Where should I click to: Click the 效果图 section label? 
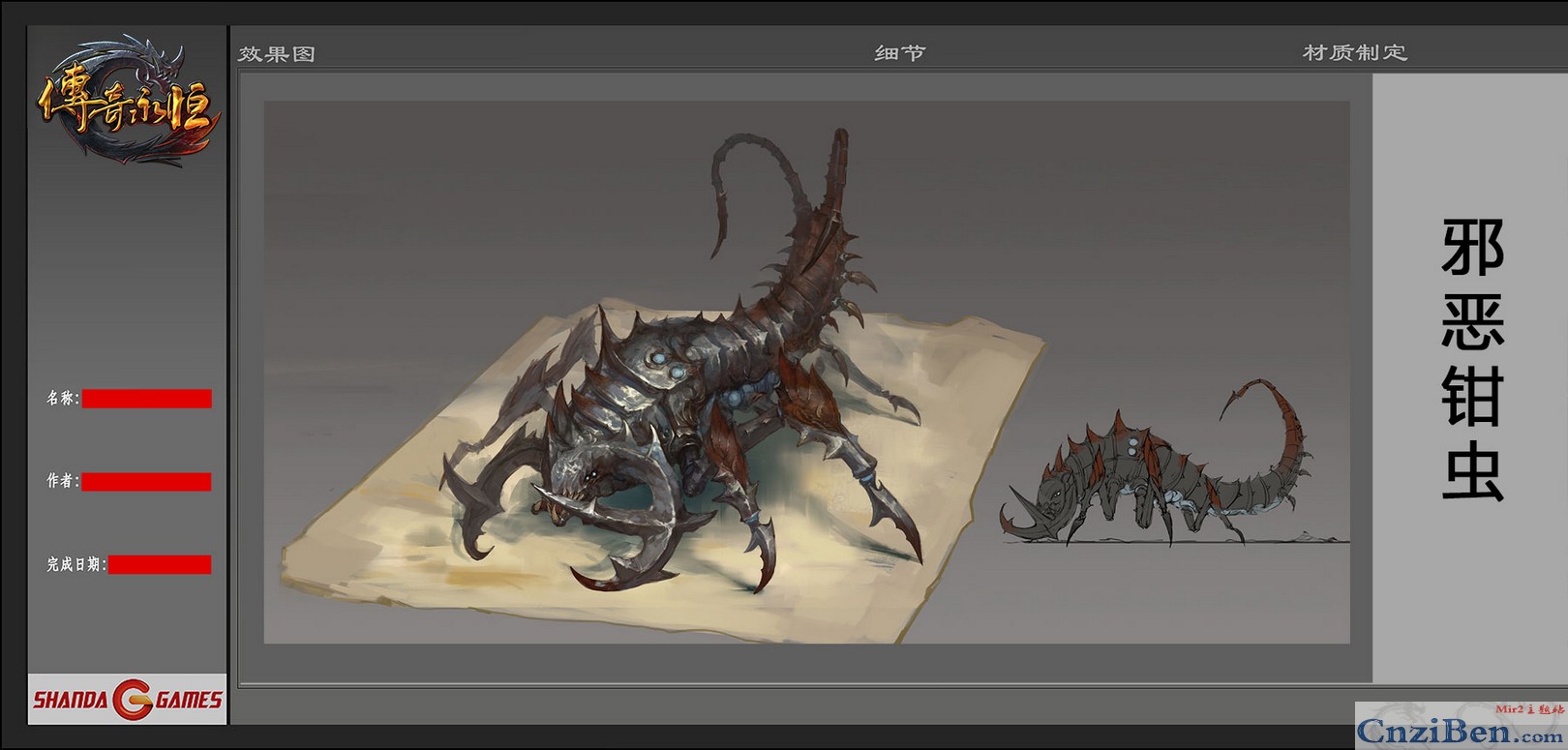coord(277,54)
